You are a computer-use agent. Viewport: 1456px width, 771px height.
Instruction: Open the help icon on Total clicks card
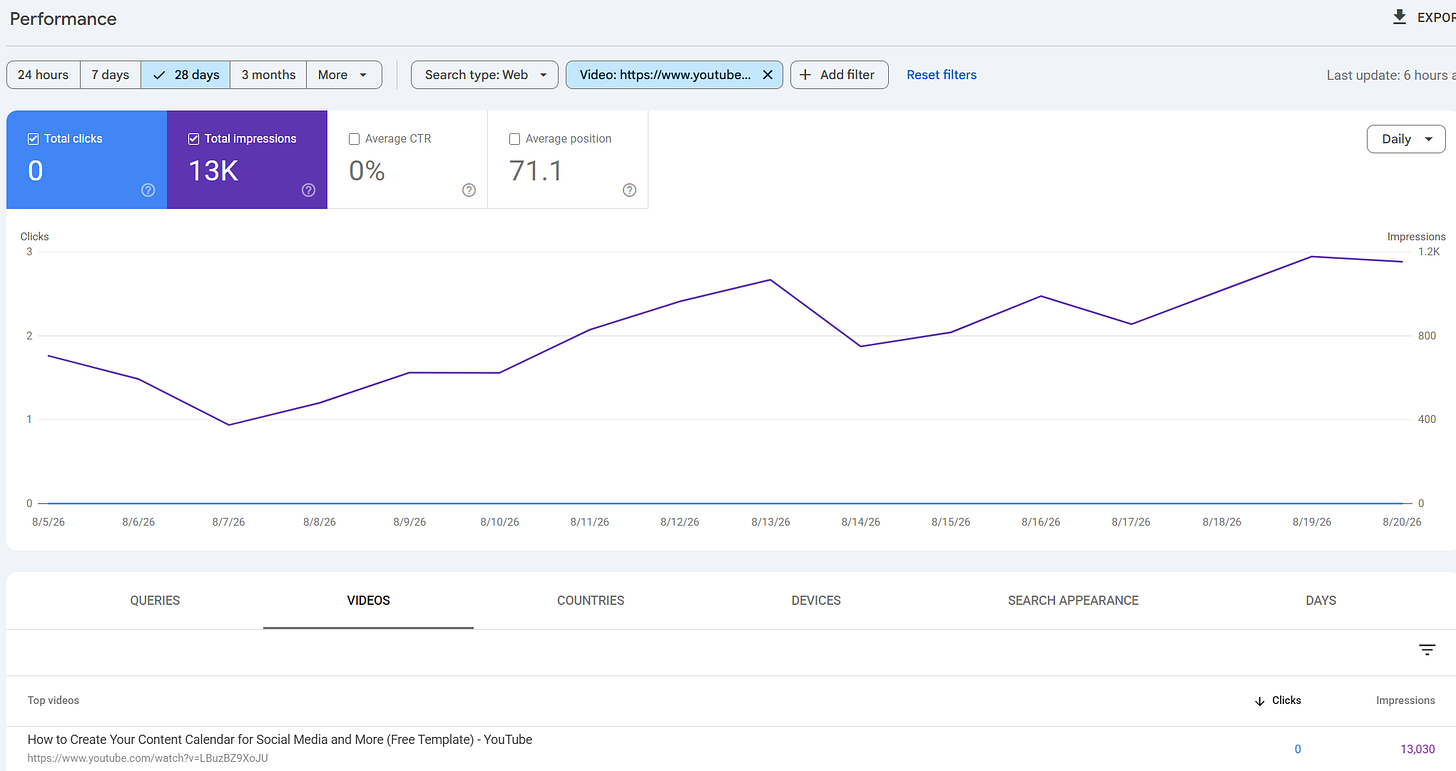[x=148, y=190]
